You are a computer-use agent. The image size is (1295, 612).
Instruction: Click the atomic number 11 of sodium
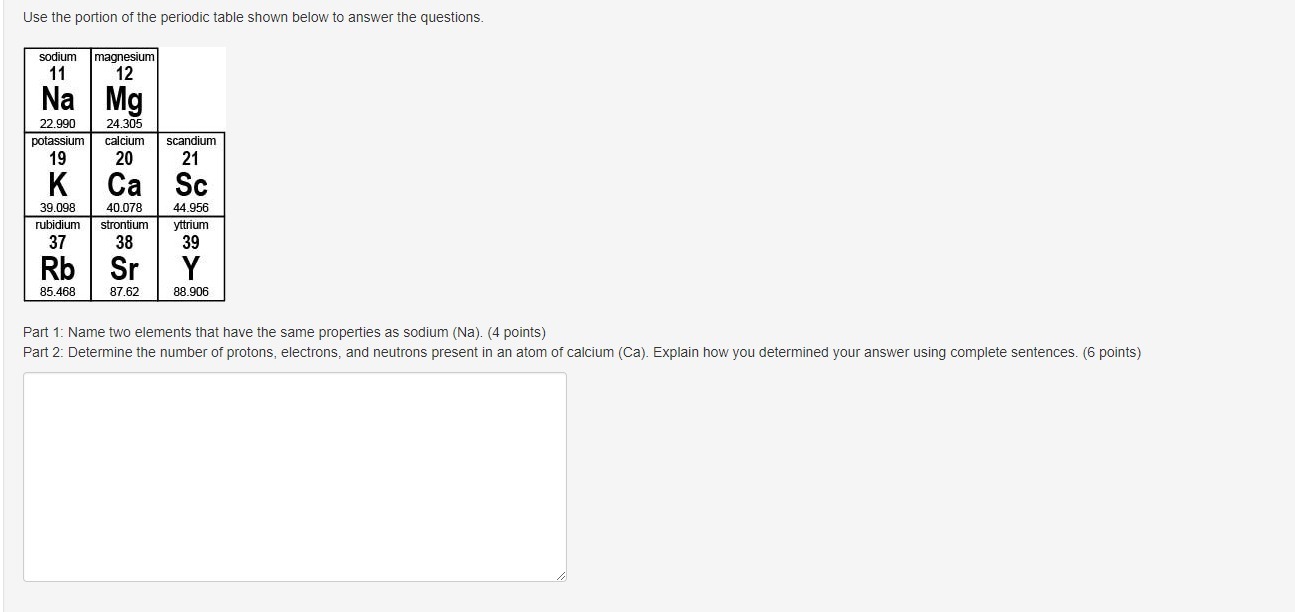(x=58, y=74)
